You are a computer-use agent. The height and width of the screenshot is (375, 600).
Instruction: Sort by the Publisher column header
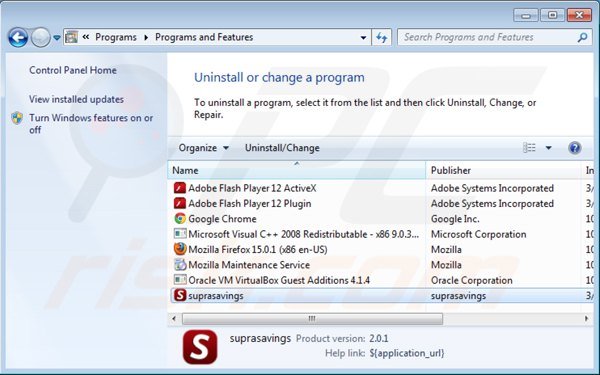[503, 170]
